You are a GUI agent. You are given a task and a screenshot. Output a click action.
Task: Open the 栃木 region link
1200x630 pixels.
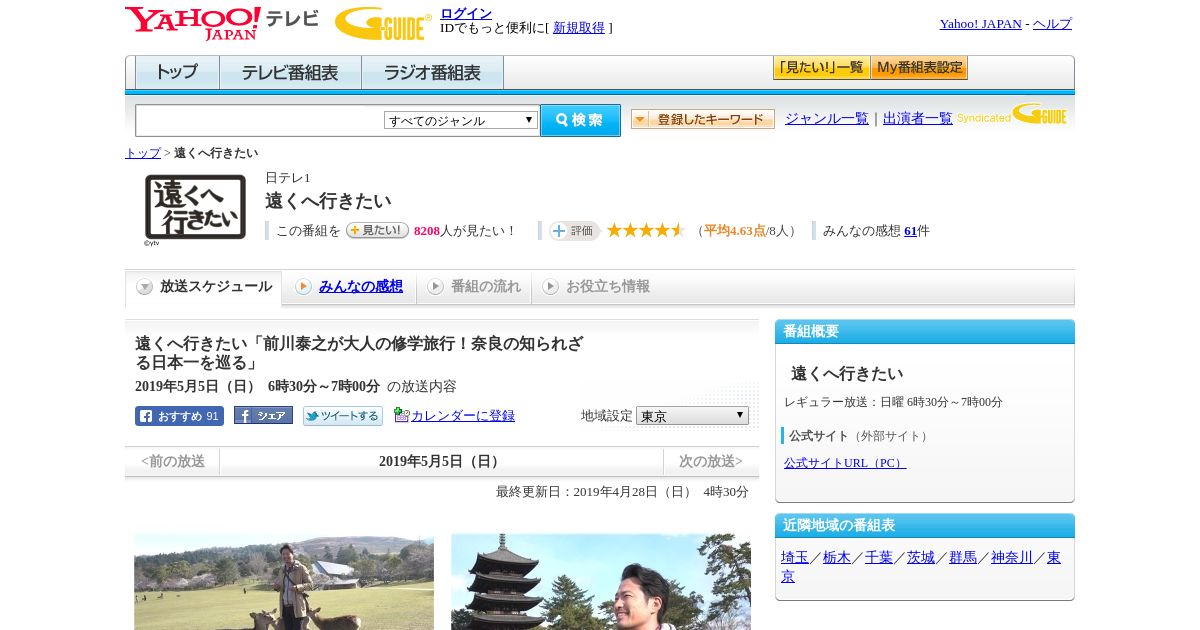pyautogui.click(x=837, y=557)
